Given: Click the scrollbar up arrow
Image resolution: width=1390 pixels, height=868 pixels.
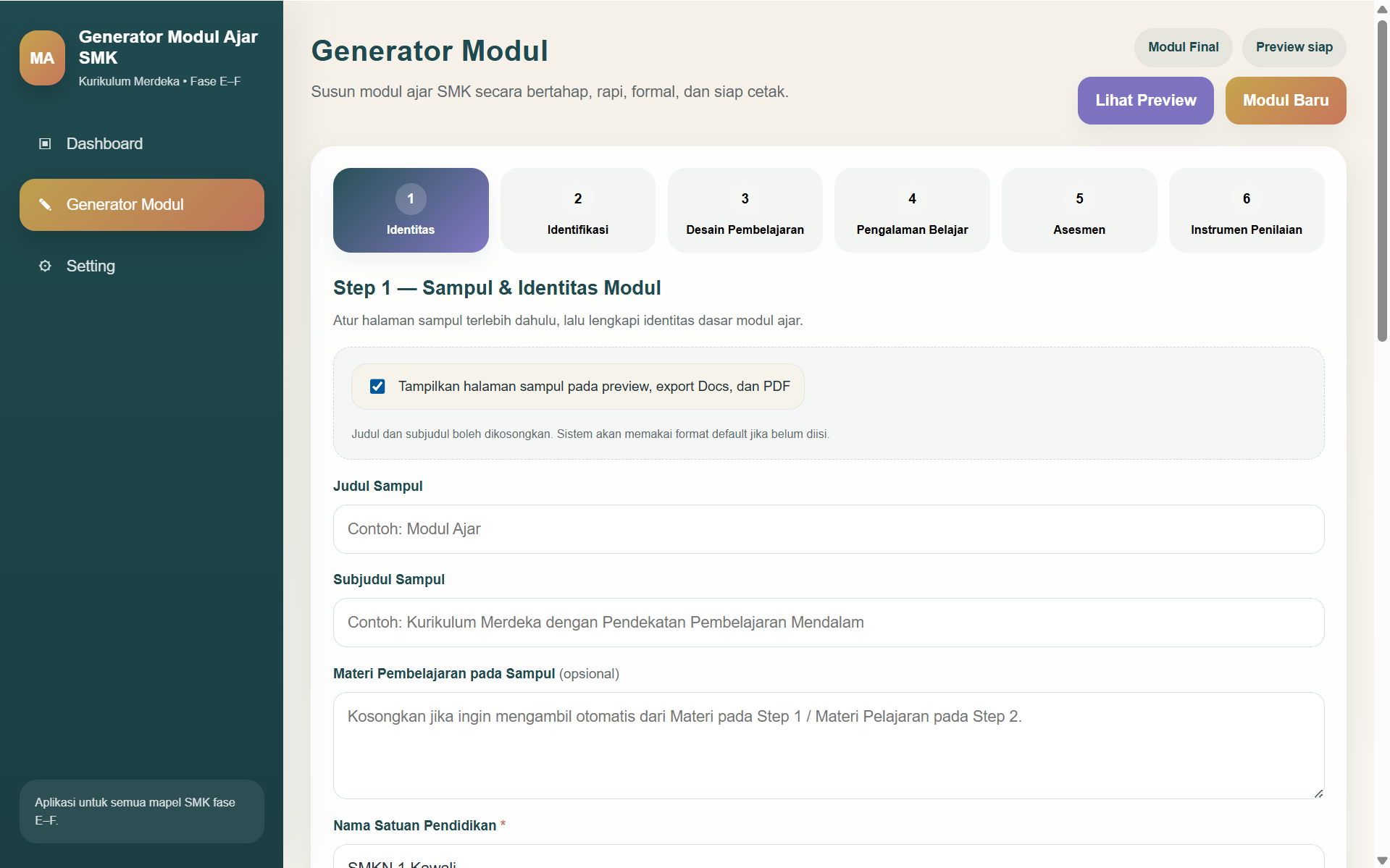Looking at the screenshot, I should pyautogui.click(x=1382, y=9).
